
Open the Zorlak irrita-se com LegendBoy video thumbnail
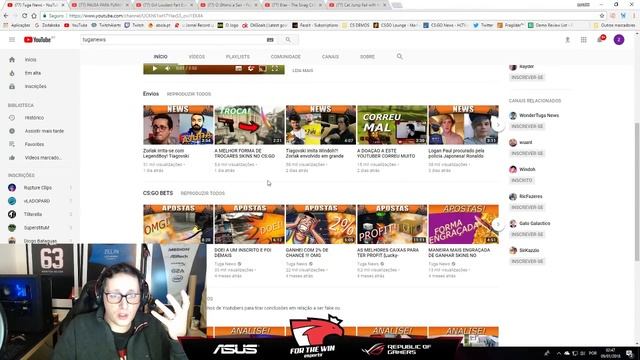pyautogui.click(x=178, y=125)
